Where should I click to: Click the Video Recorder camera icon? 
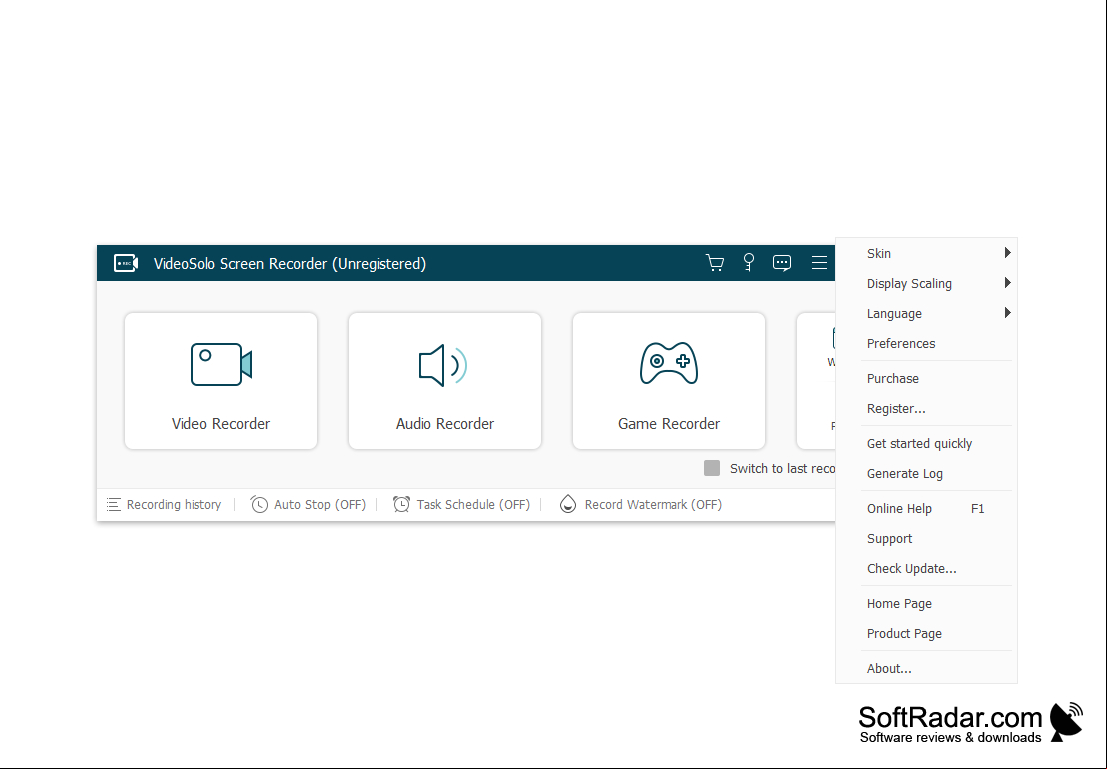click(x=221, y=364)
